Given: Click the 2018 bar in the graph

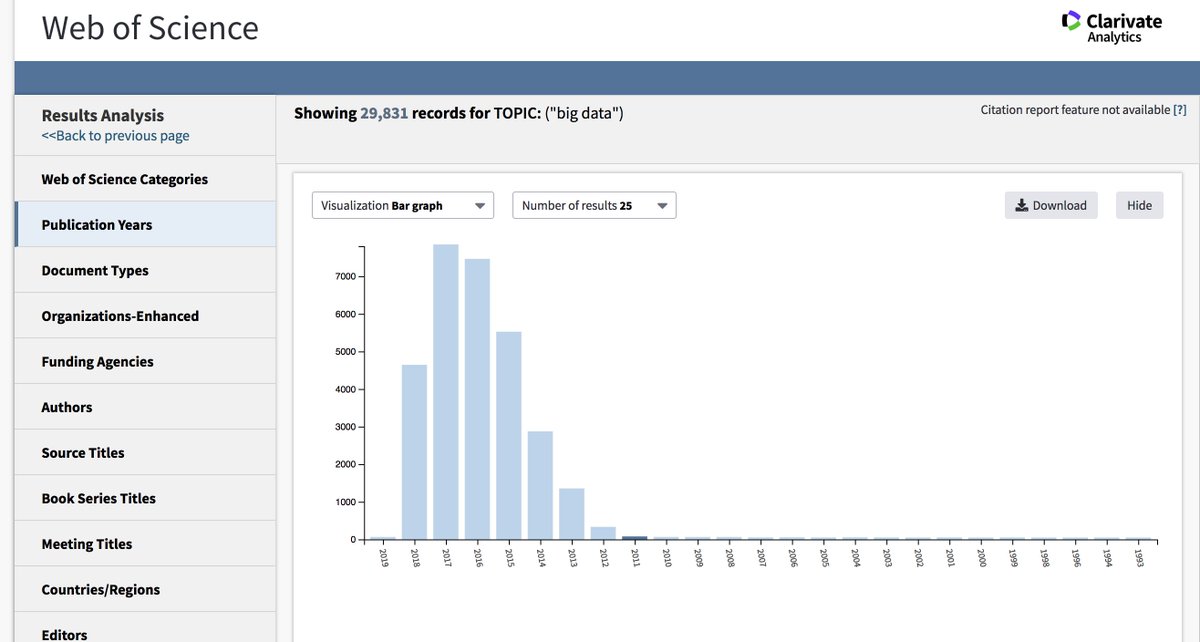Looking at the screenshot, I should (x=414, y=452).
